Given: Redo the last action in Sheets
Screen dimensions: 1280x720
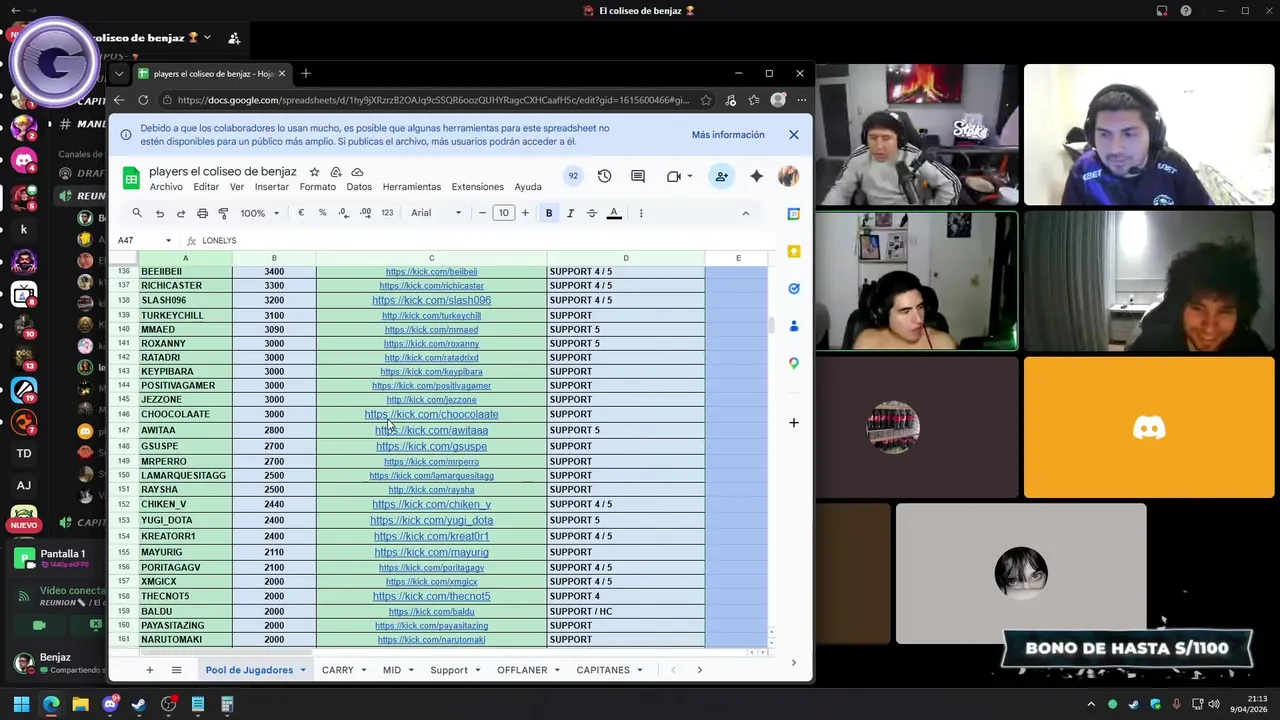Looking at the screenshot, I should [181, 213].
